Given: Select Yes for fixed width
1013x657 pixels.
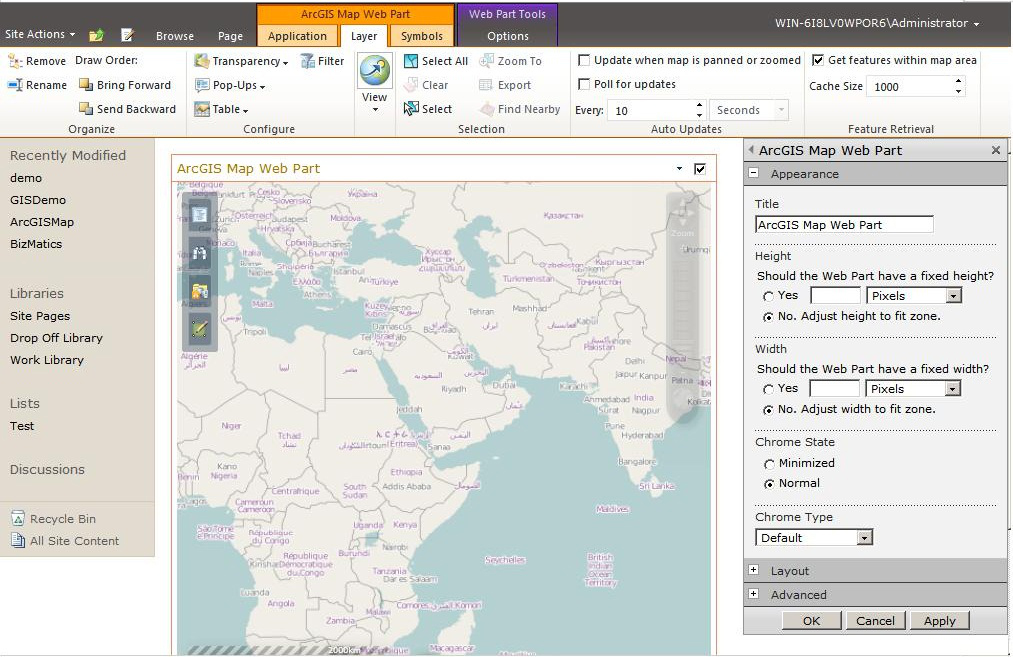Looking at the screenshot, I should pos(768,389).
